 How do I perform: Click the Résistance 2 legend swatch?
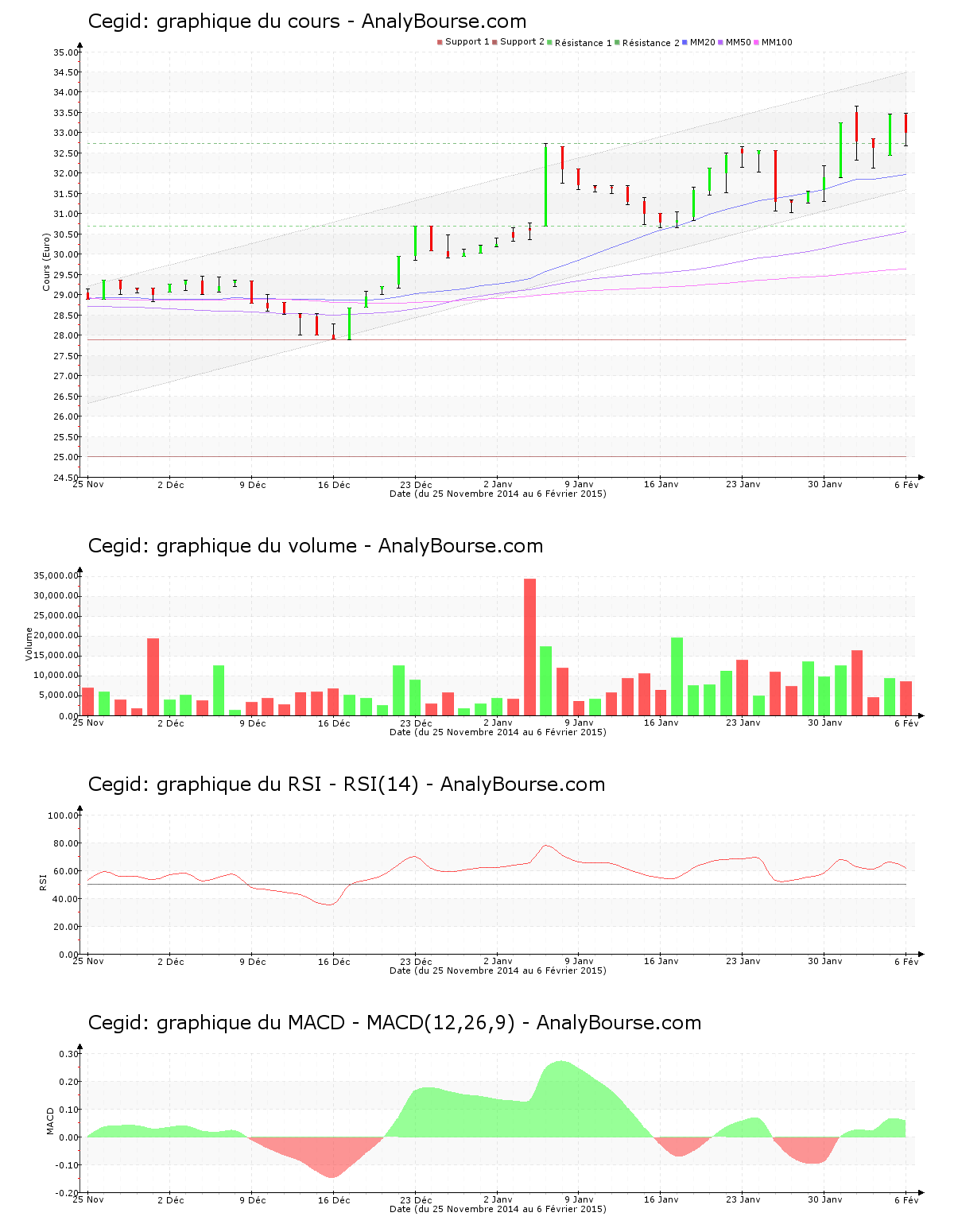(x=617, y=42)
